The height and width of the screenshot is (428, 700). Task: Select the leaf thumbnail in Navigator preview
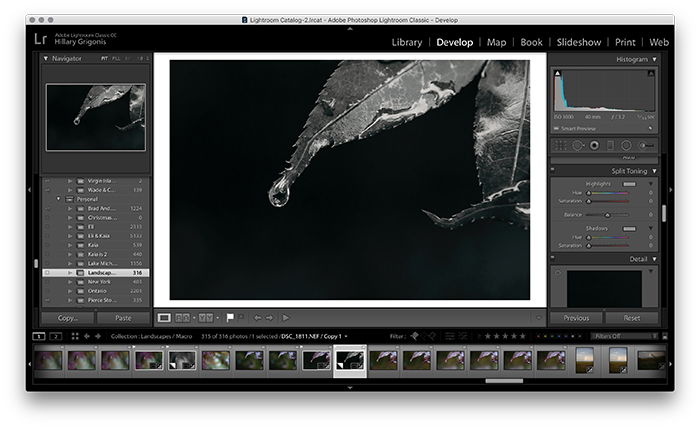pos(96,117)
